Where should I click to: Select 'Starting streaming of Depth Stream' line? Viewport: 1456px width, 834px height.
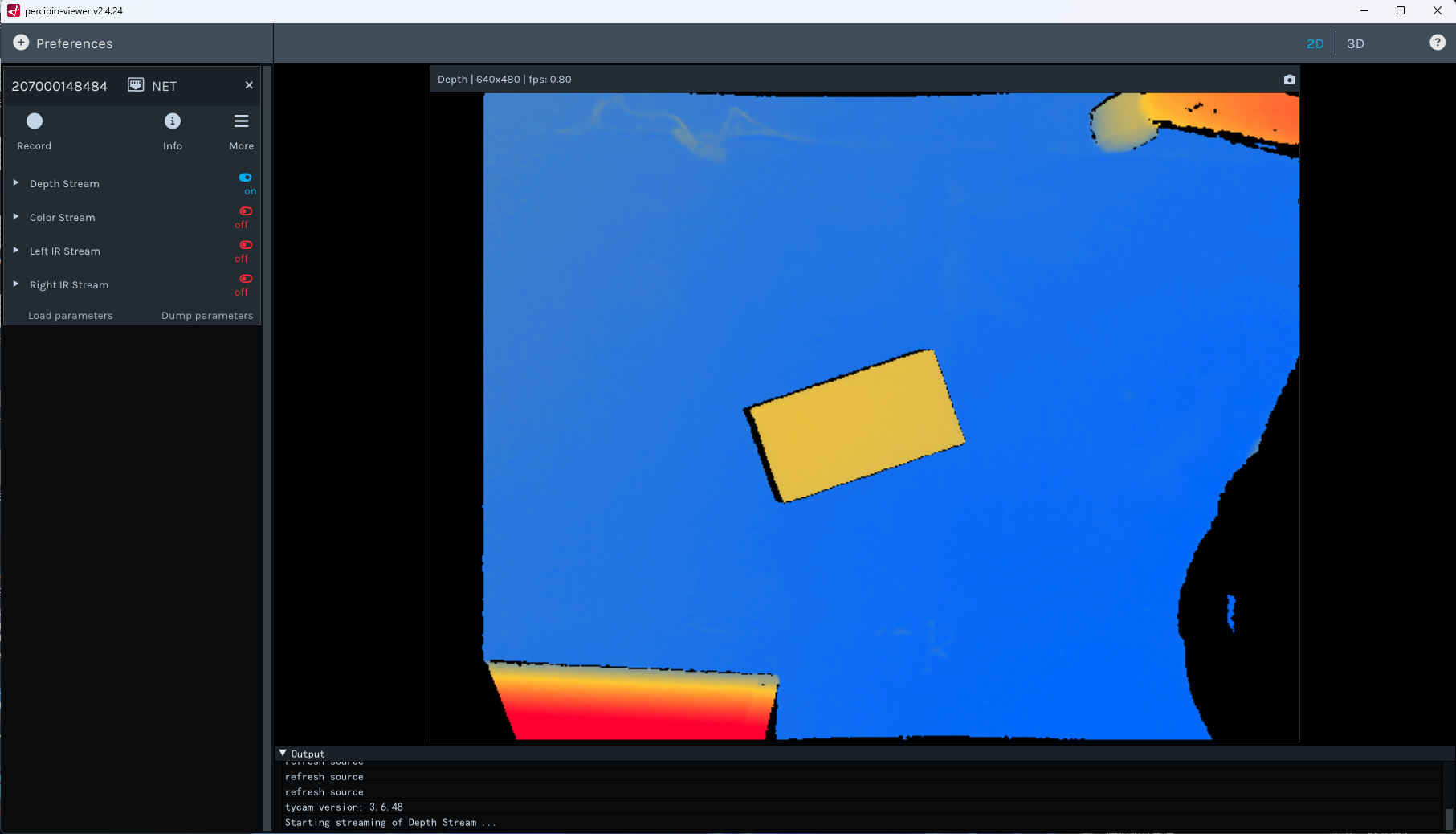pyautogui.click(x=390, y=823)
